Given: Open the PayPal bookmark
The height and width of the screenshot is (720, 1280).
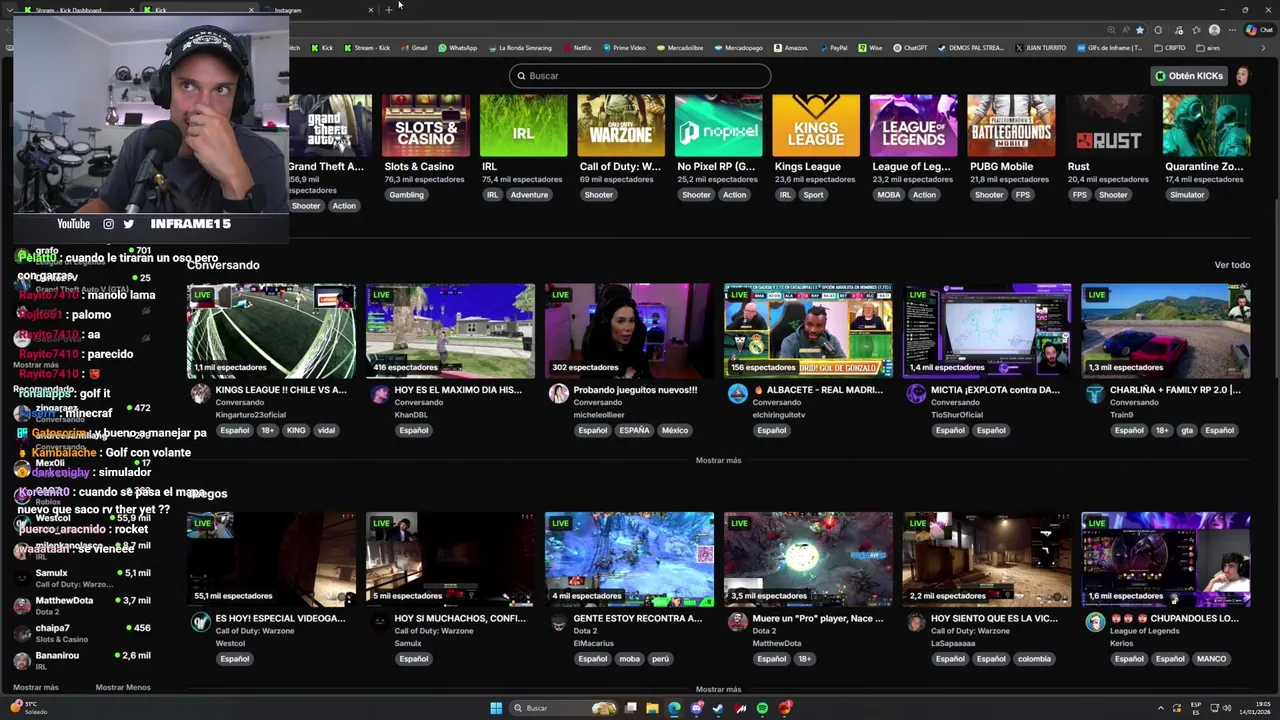Looking at the screenshot, I should pyautogui.click(x=833, y=48).
